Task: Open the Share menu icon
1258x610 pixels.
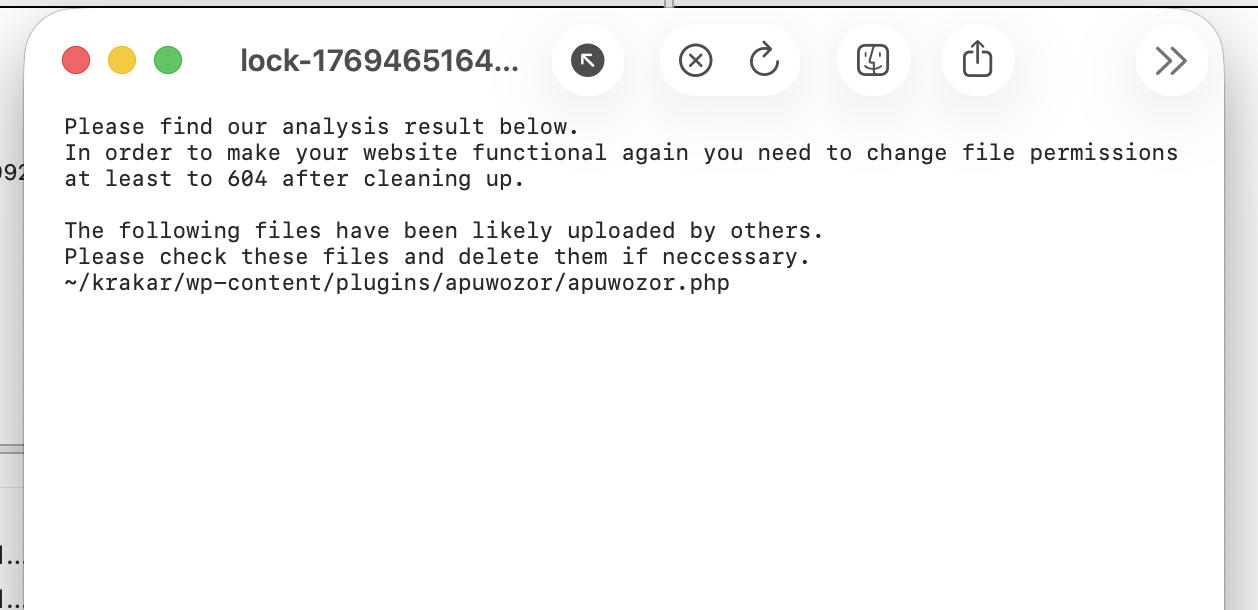Action: pos(977,61)
